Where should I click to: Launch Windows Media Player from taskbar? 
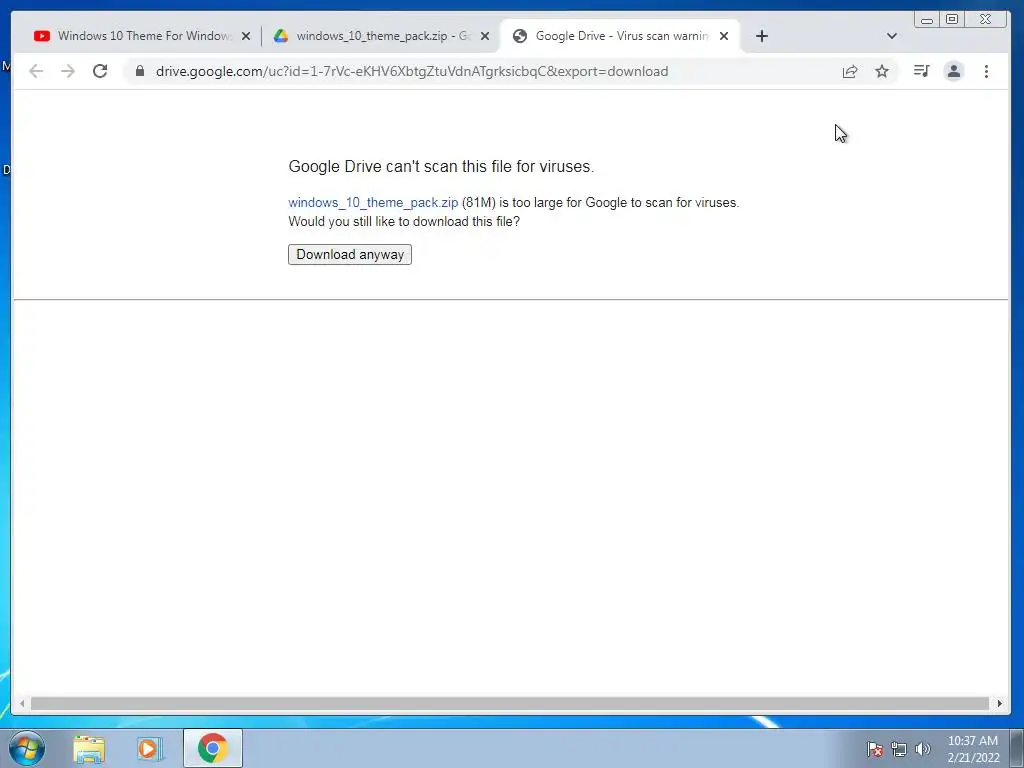tap(149, 748)
